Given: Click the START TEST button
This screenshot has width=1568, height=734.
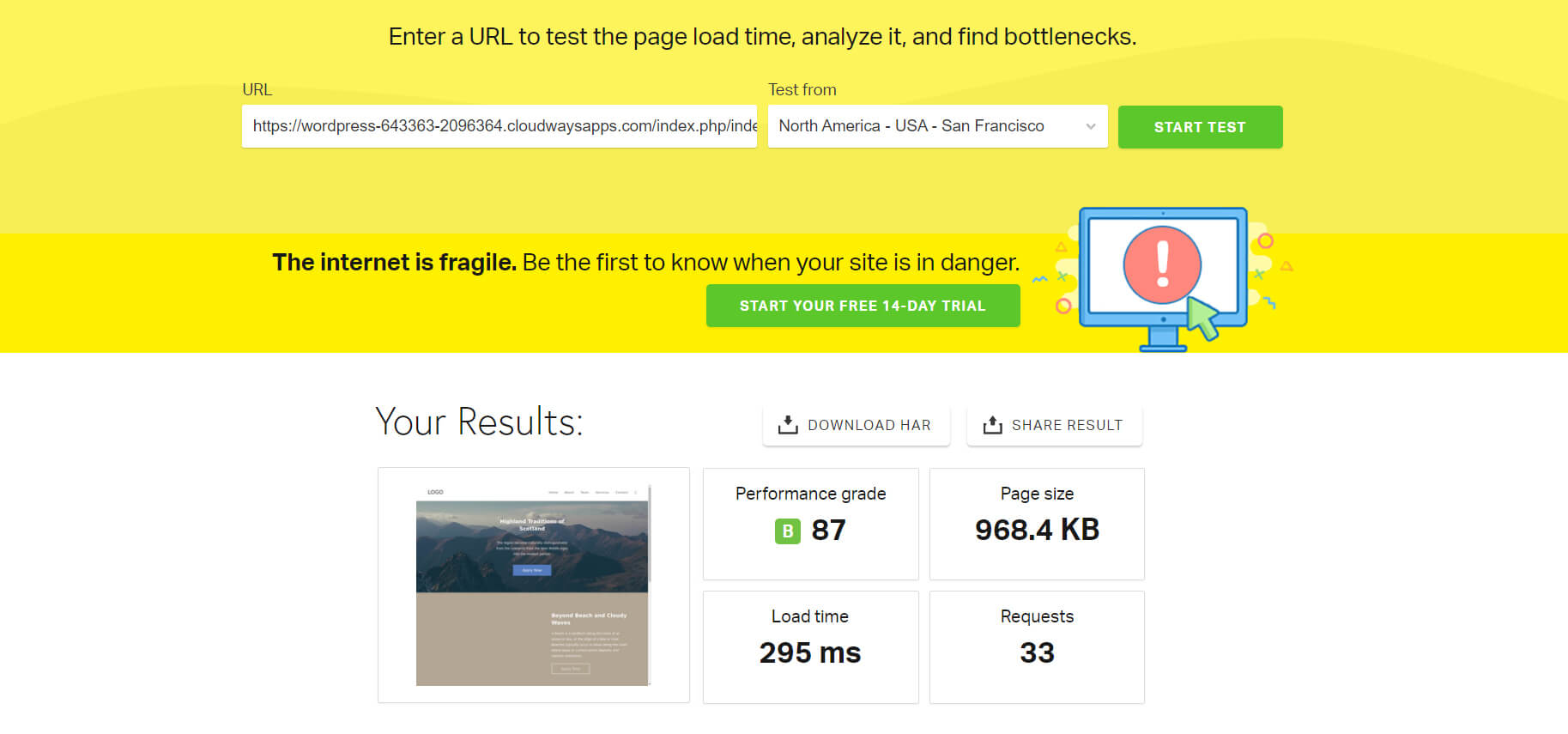Looking at the screenshot, I should point(1200,127).
